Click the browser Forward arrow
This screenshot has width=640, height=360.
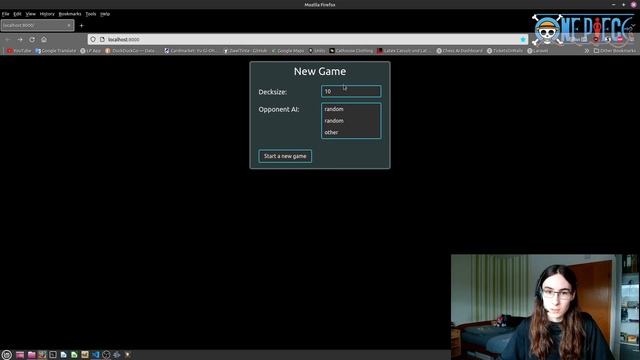pyautogui.click(x=20, y=40)
